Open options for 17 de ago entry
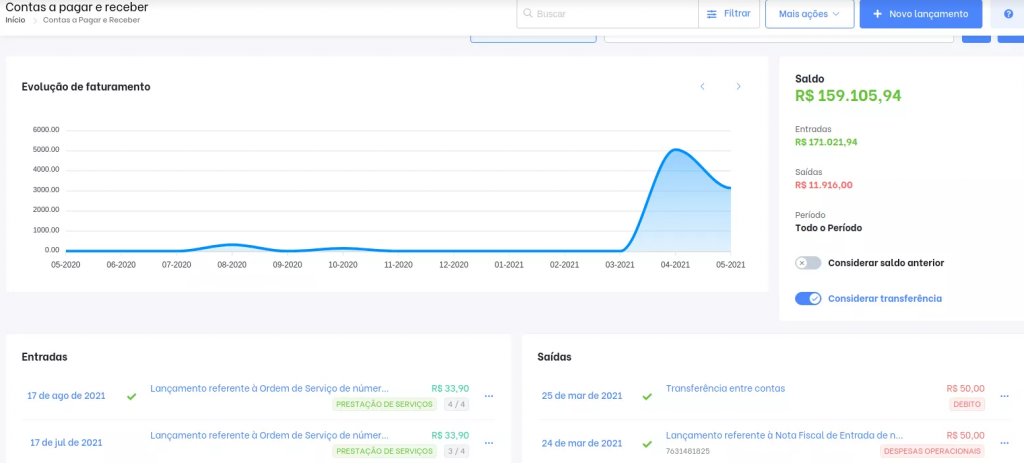This screenshot has width=1024, height=463. tap(489, 396)
